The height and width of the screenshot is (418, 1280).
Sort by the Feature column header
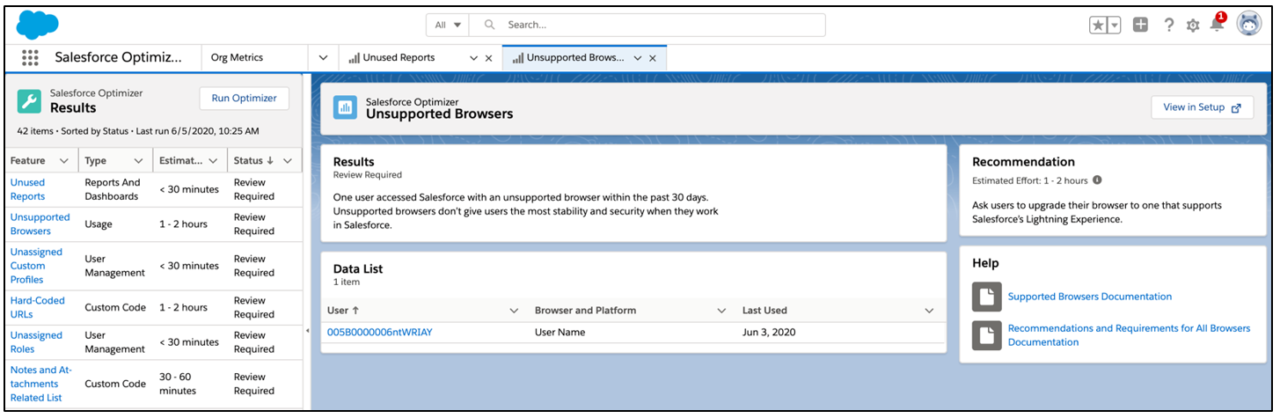[x=28, y=160]
